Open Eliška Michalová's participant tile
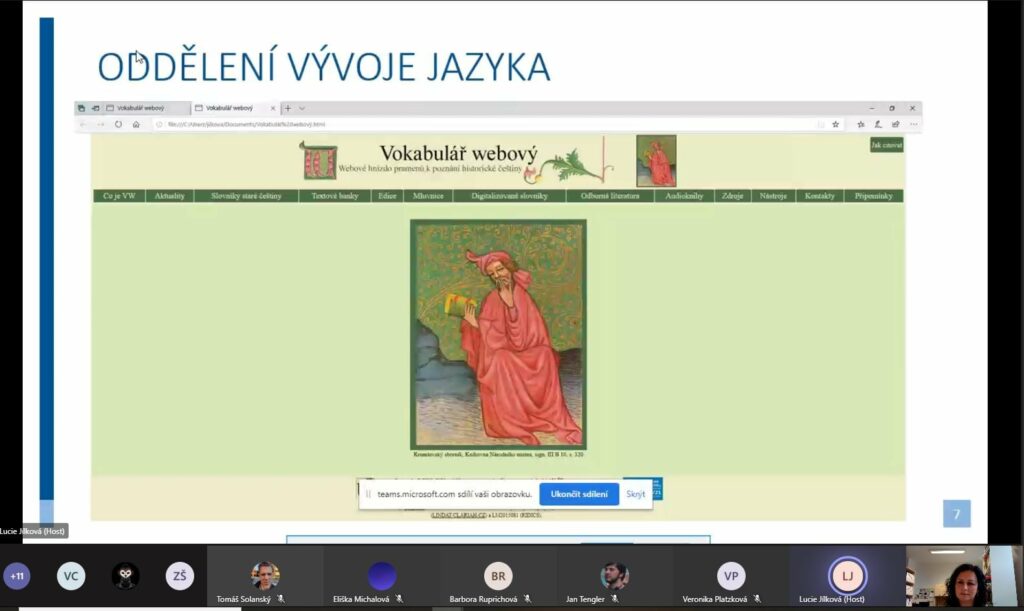 click(381, 577)
